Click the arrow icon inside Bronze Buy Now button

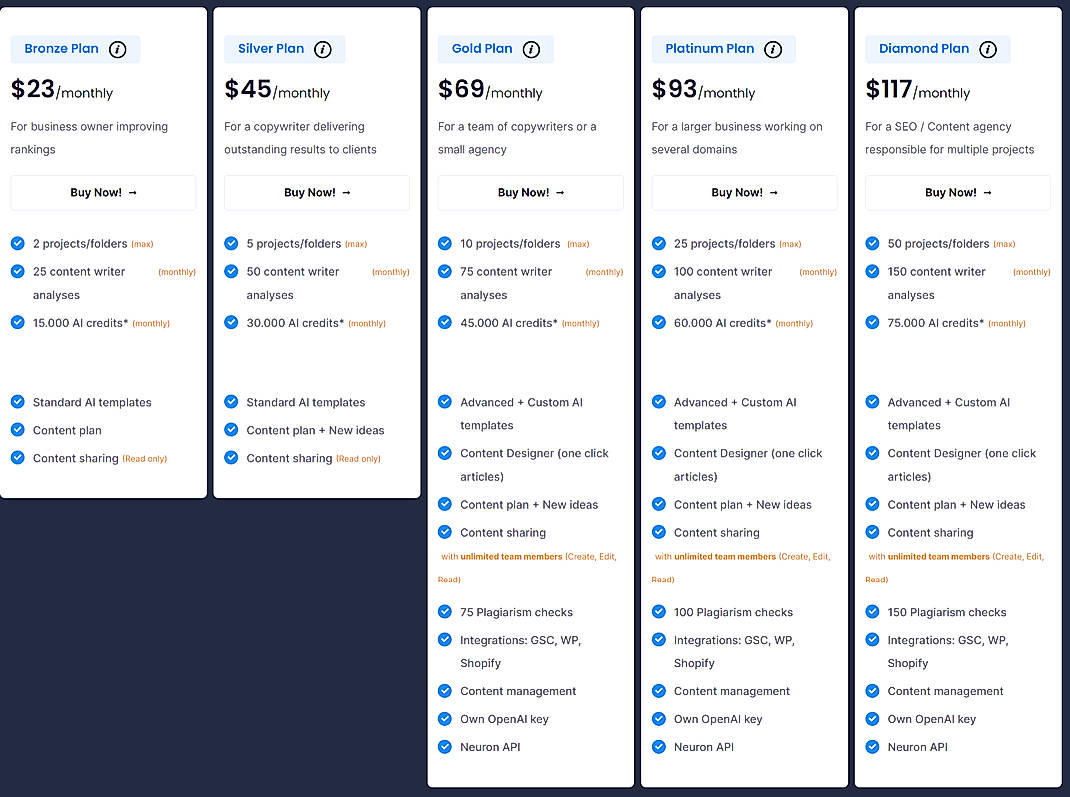click(130, 192)
